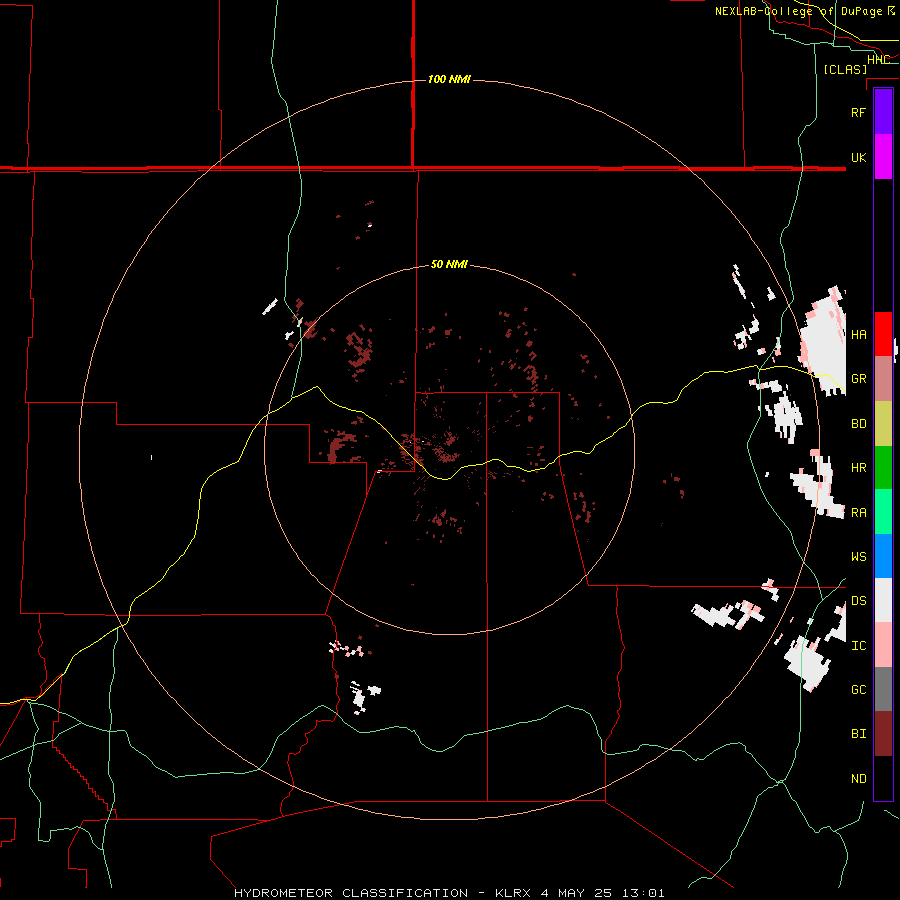Click the BI dark red legend block
The width and height of the screenshot is (900, 900).
tap(883, 734)
